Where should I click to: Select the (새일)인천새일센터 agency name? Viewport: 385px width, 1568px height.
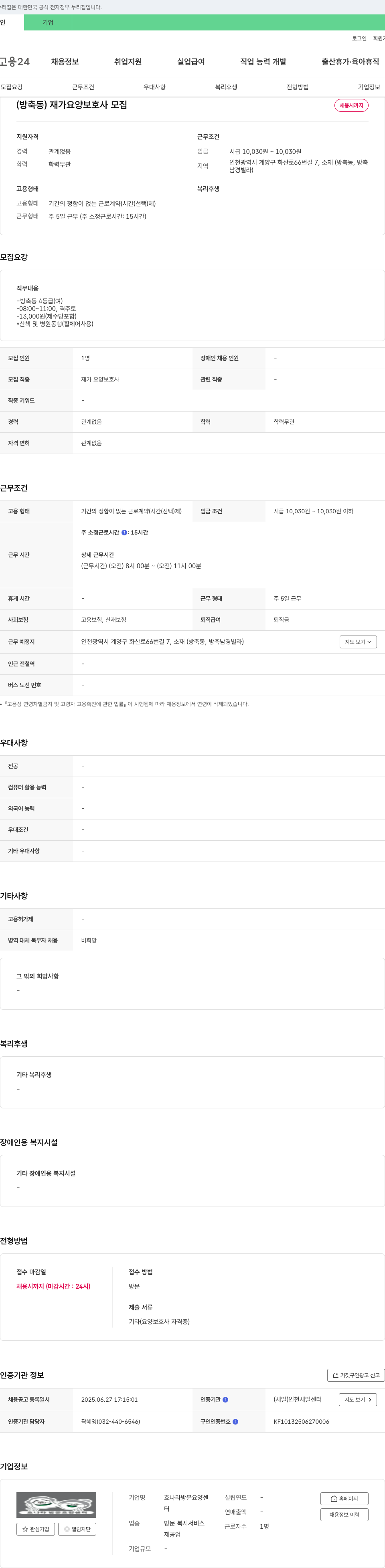click(297, 1399)
